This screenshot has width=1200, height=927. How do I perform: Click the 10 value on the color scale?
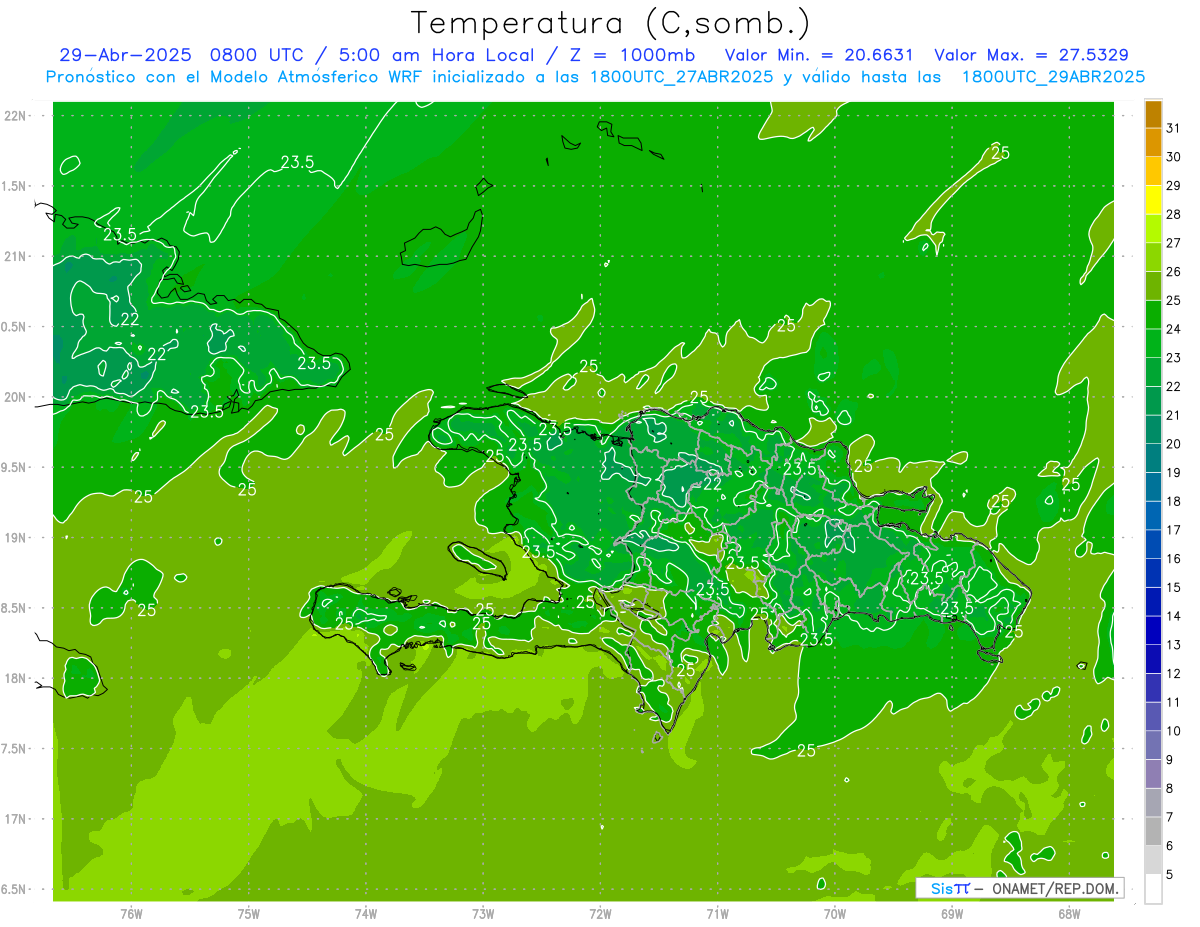tap(1173, 731)
